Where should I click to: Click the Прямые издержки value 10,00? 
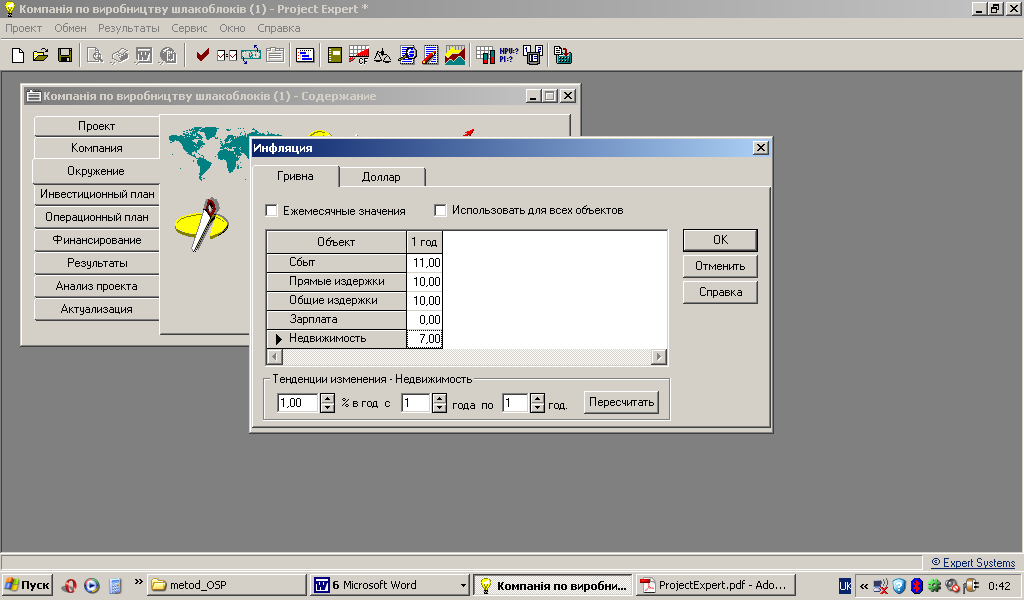click(x=425, y=281)
